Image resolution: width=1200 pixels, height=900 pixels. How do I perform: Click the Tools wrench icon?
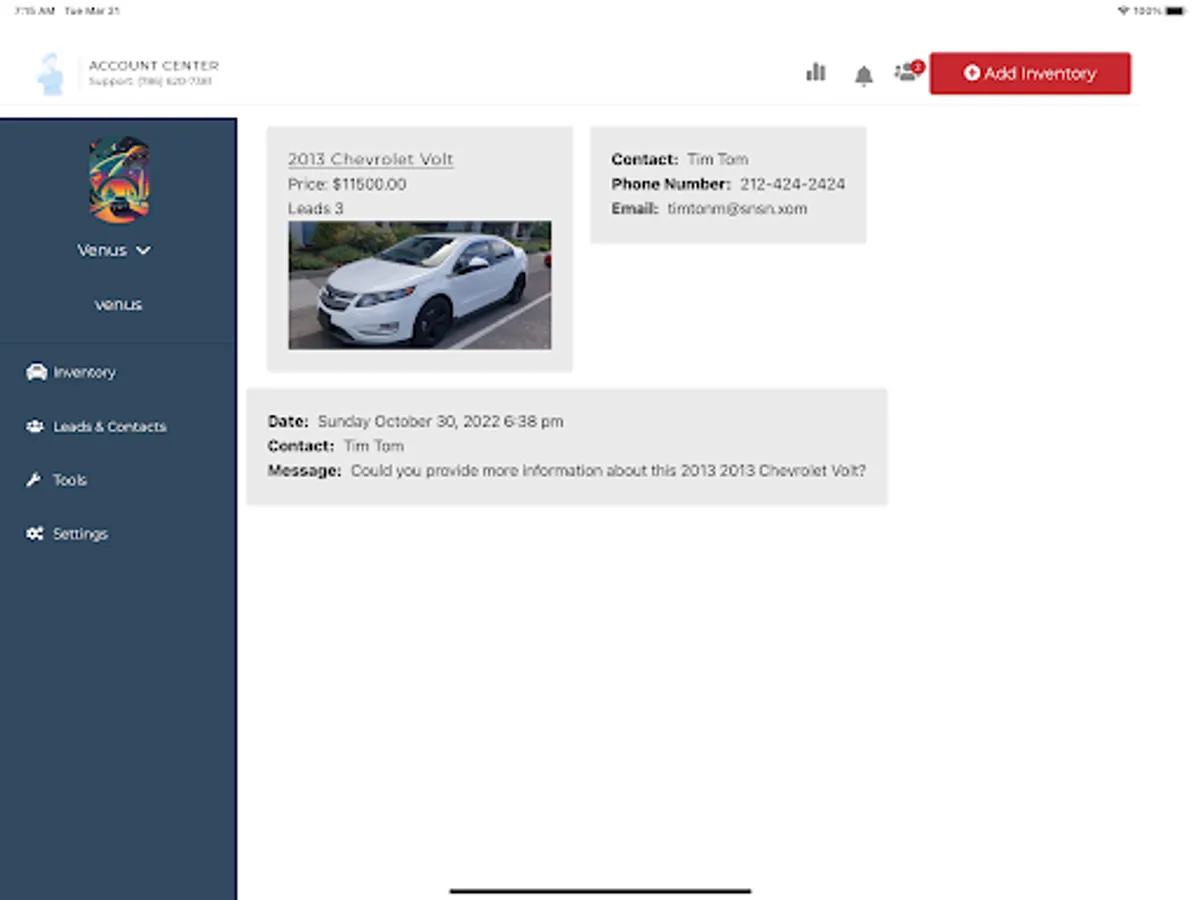[34, 480]
